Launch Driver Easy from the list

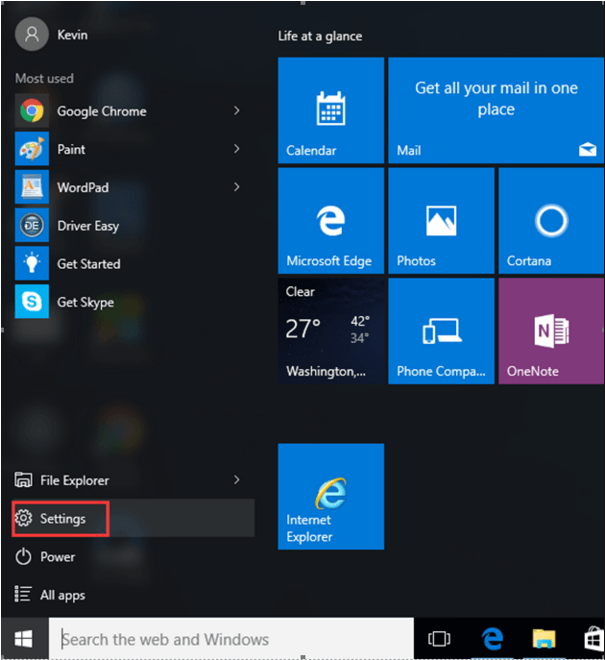click(x=87, y=226)
